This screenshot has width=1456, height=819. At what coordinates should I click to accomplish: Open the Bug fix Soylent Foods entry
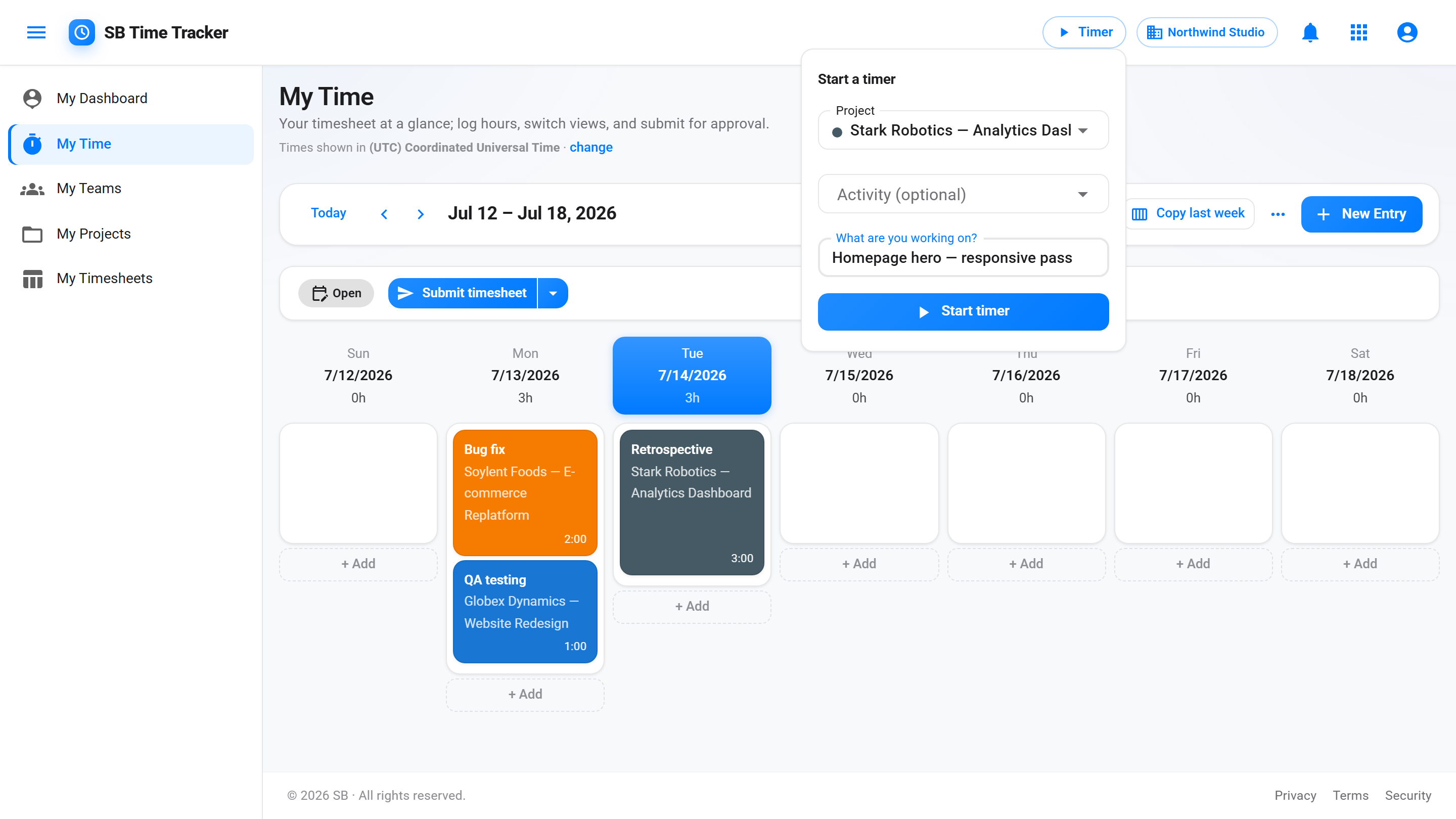[525, 492]
